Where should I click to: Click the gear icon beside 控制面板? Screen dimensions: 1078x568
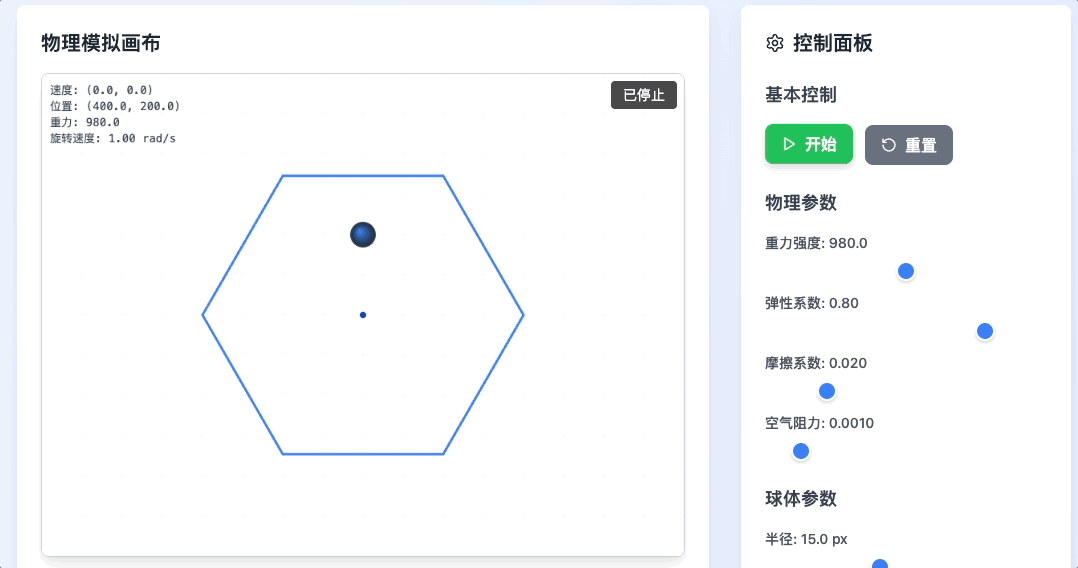[x=774, y=43]
